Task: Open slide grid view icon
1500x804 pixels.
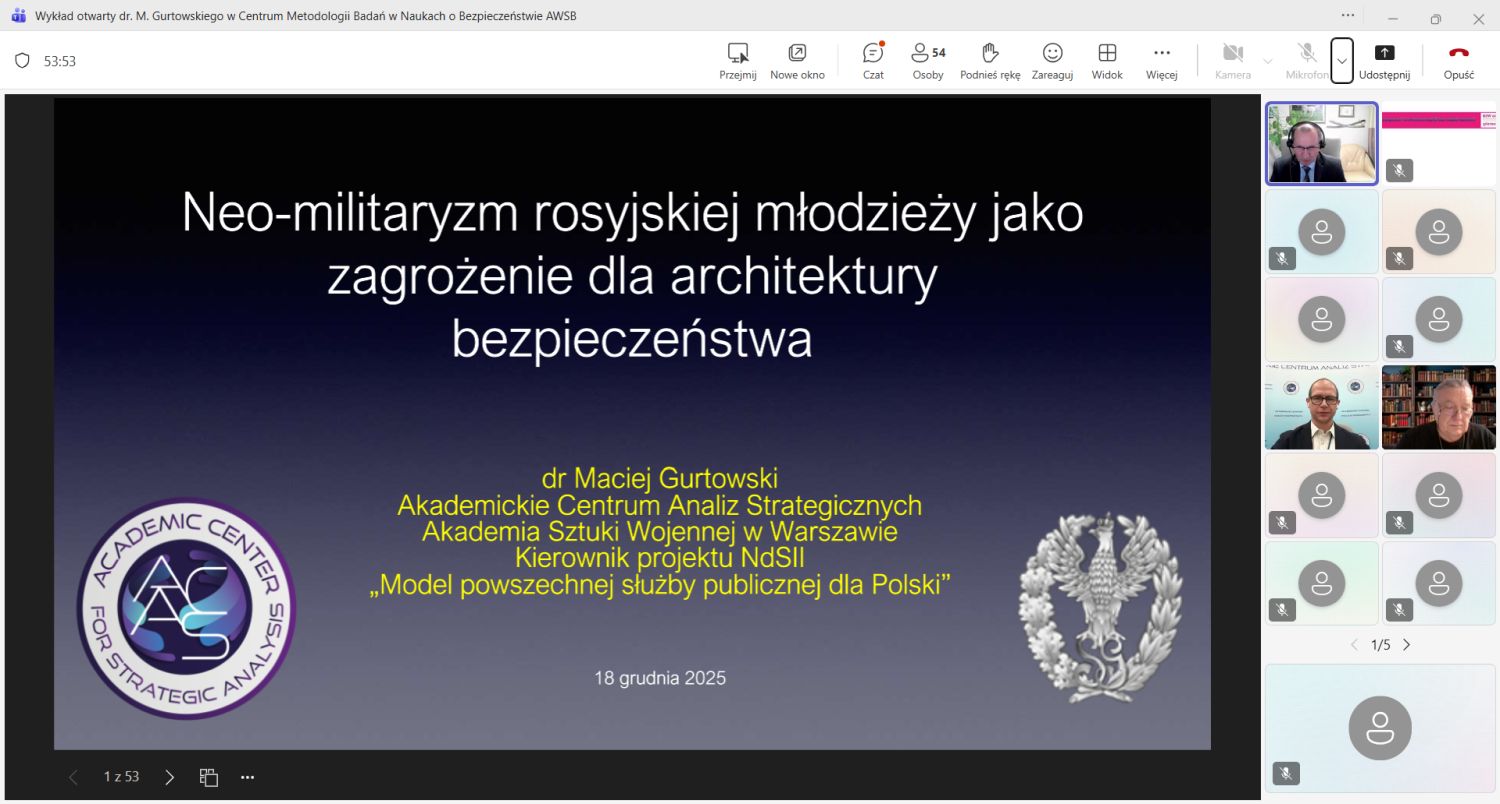Action: 209,777
